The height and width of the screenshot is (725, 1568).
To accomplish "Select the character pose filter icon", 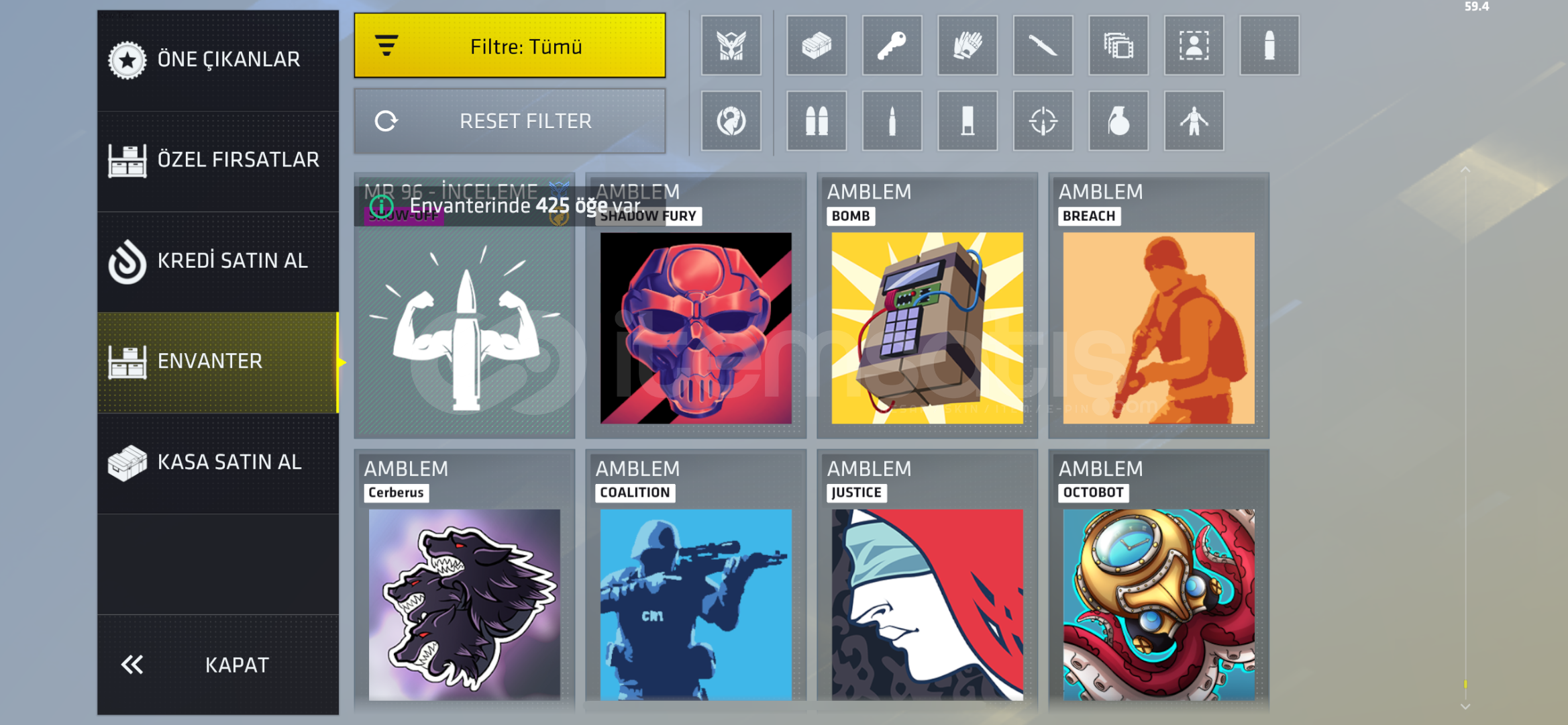I will 1194,121.
